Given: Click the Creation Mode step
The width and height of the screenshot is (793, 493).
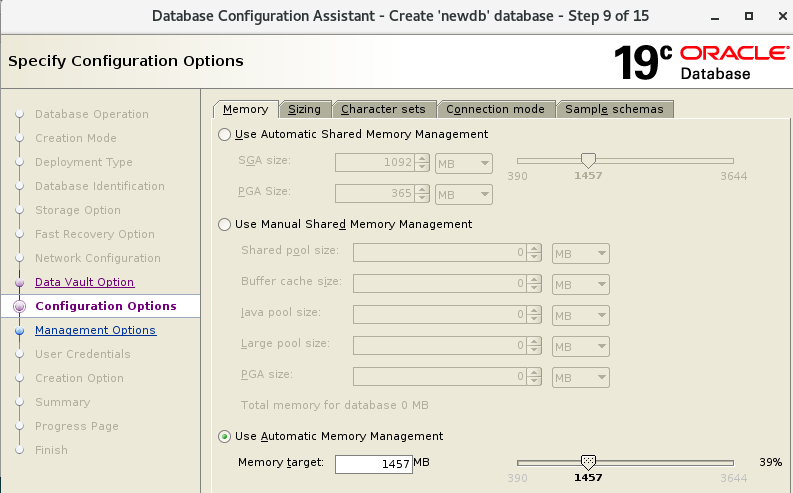Looking at the screenshot, I should 76,138.
